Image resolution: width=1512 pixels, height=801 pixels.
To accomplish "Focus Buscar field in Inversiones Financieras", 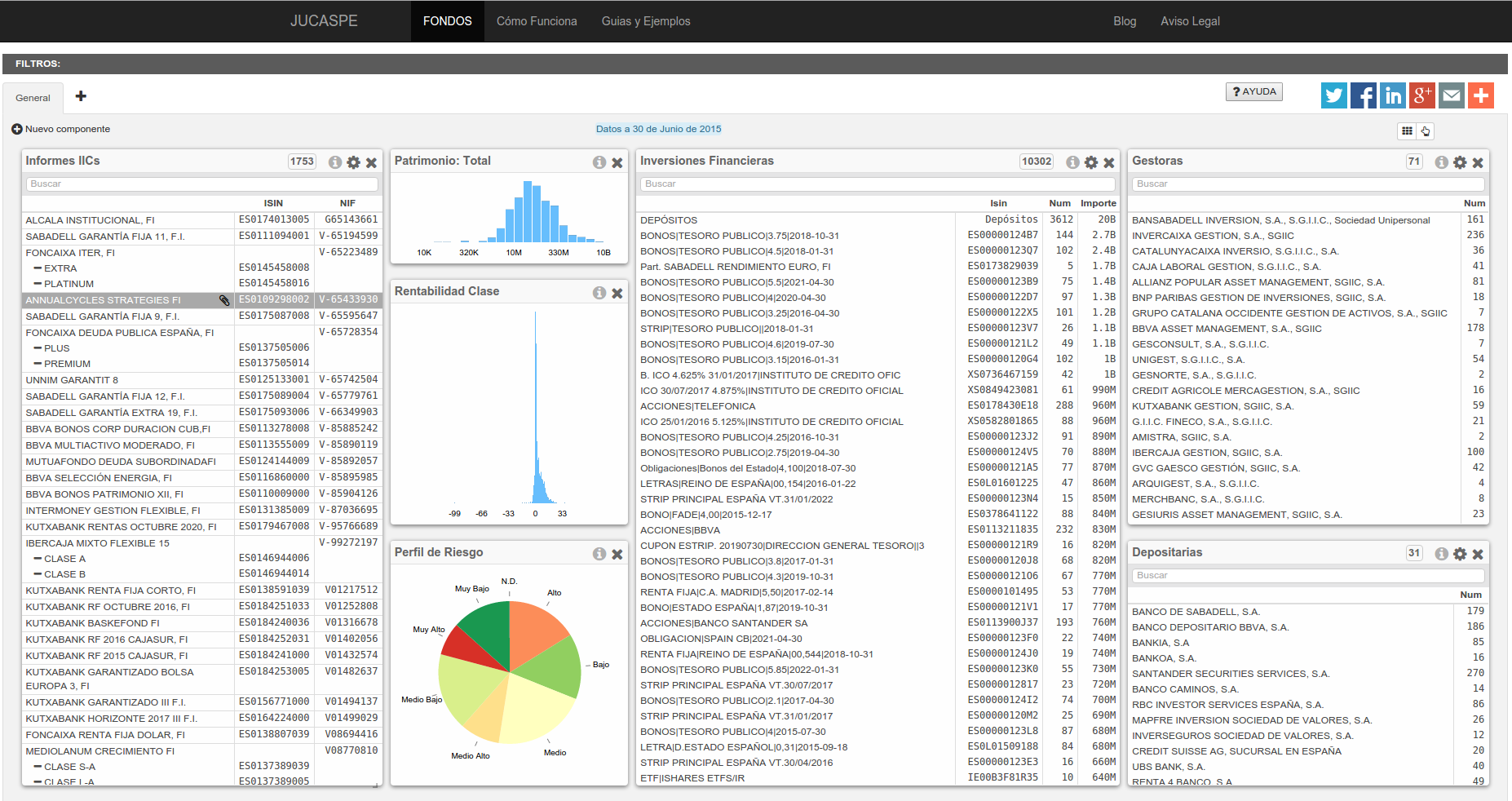I will point(878,184).
